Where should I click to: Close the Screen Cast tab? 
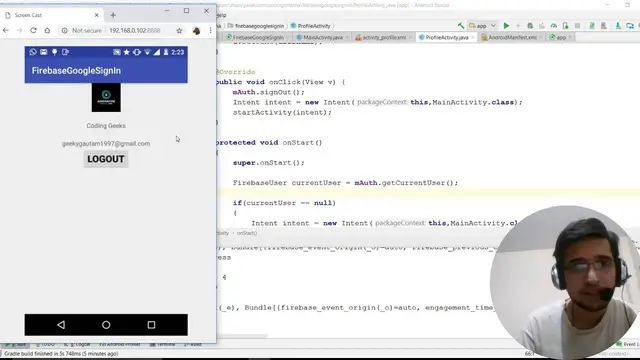pos(96,15)
